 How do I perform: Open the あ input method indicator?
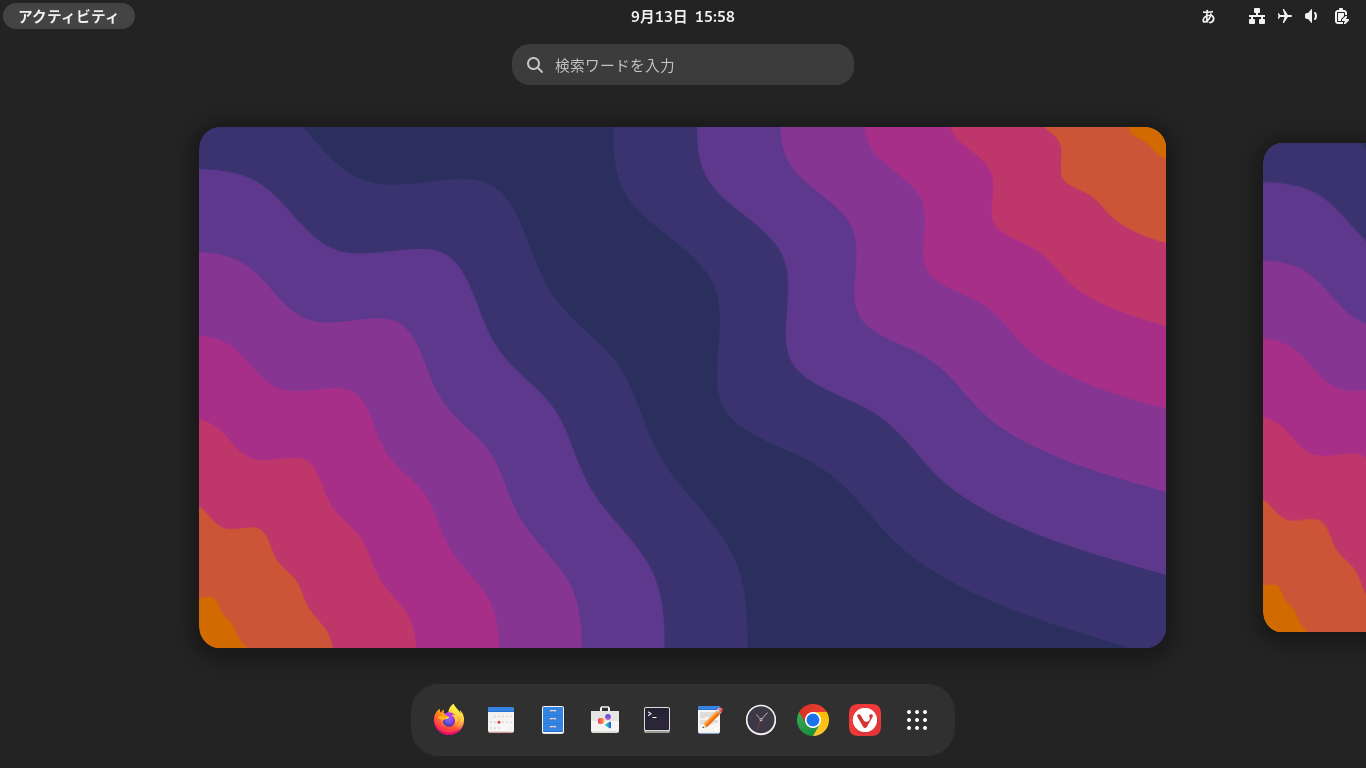tap(1208, 16)
